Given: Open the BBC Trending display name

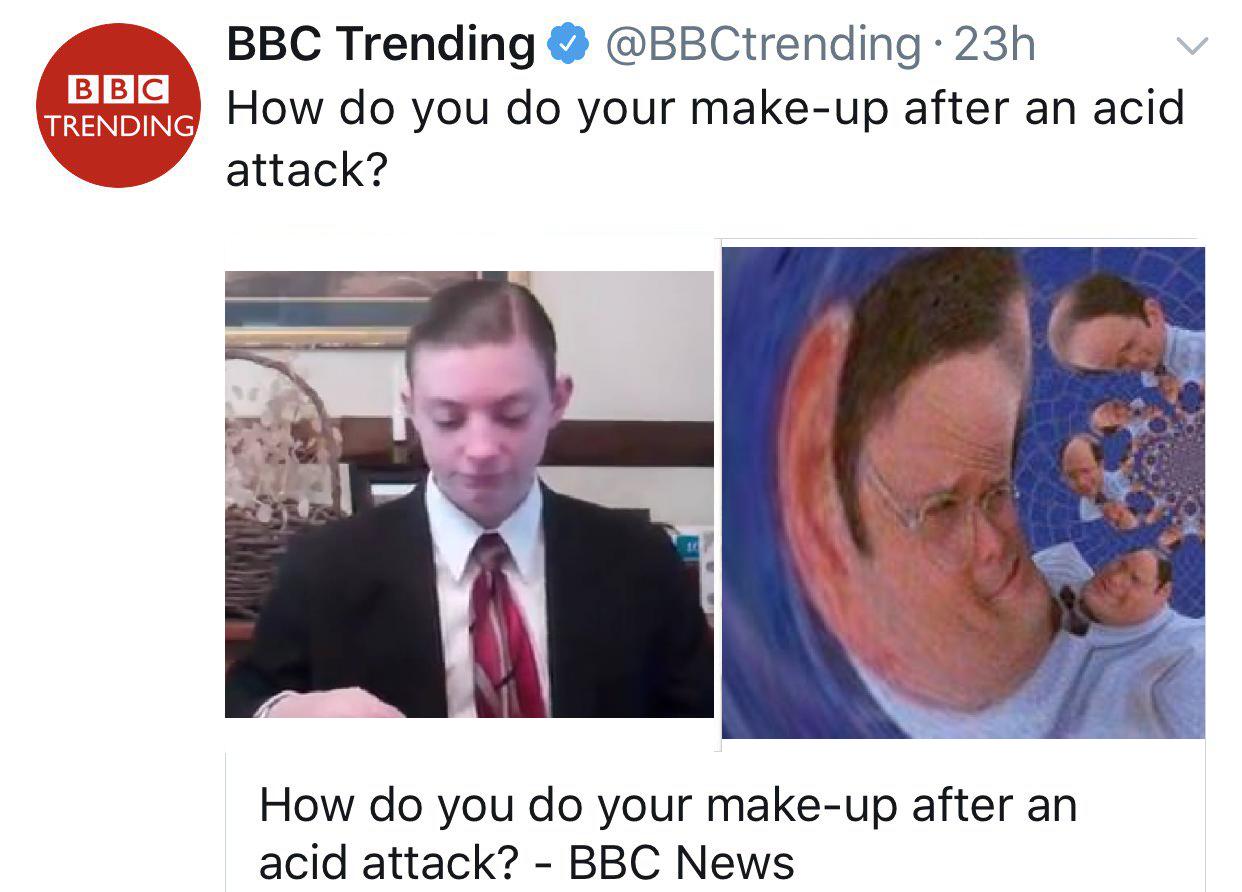Looking at the screenshot, I should (381, 45).
